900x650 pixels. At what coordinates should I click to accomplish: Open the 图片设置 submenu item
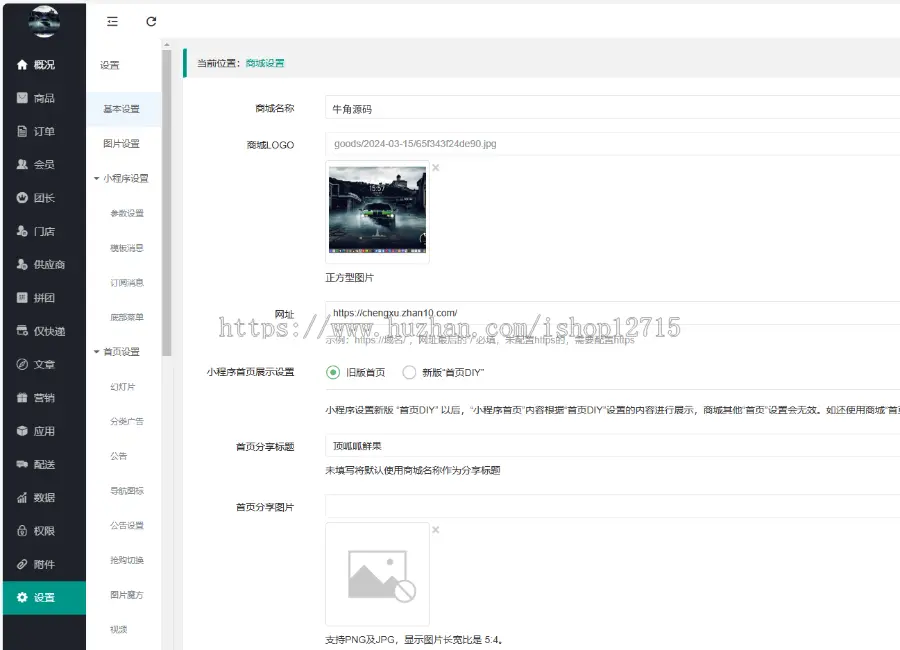121,144
